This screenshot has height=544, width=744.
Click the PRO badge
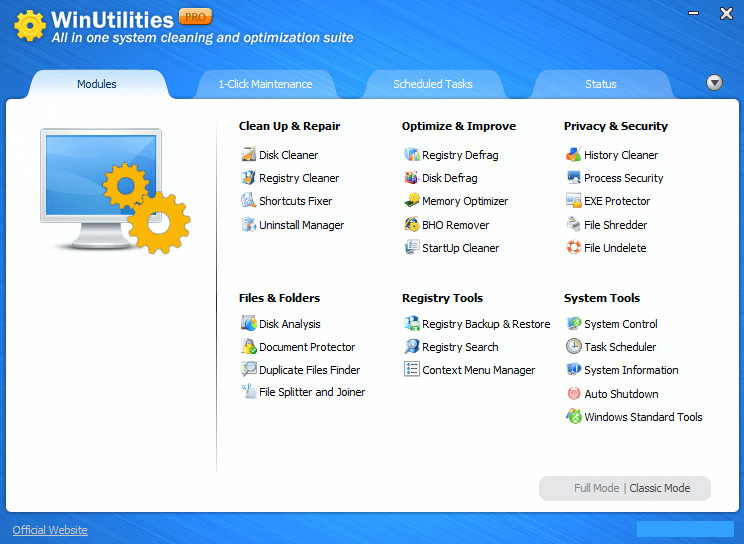click(x=195, y=17)
